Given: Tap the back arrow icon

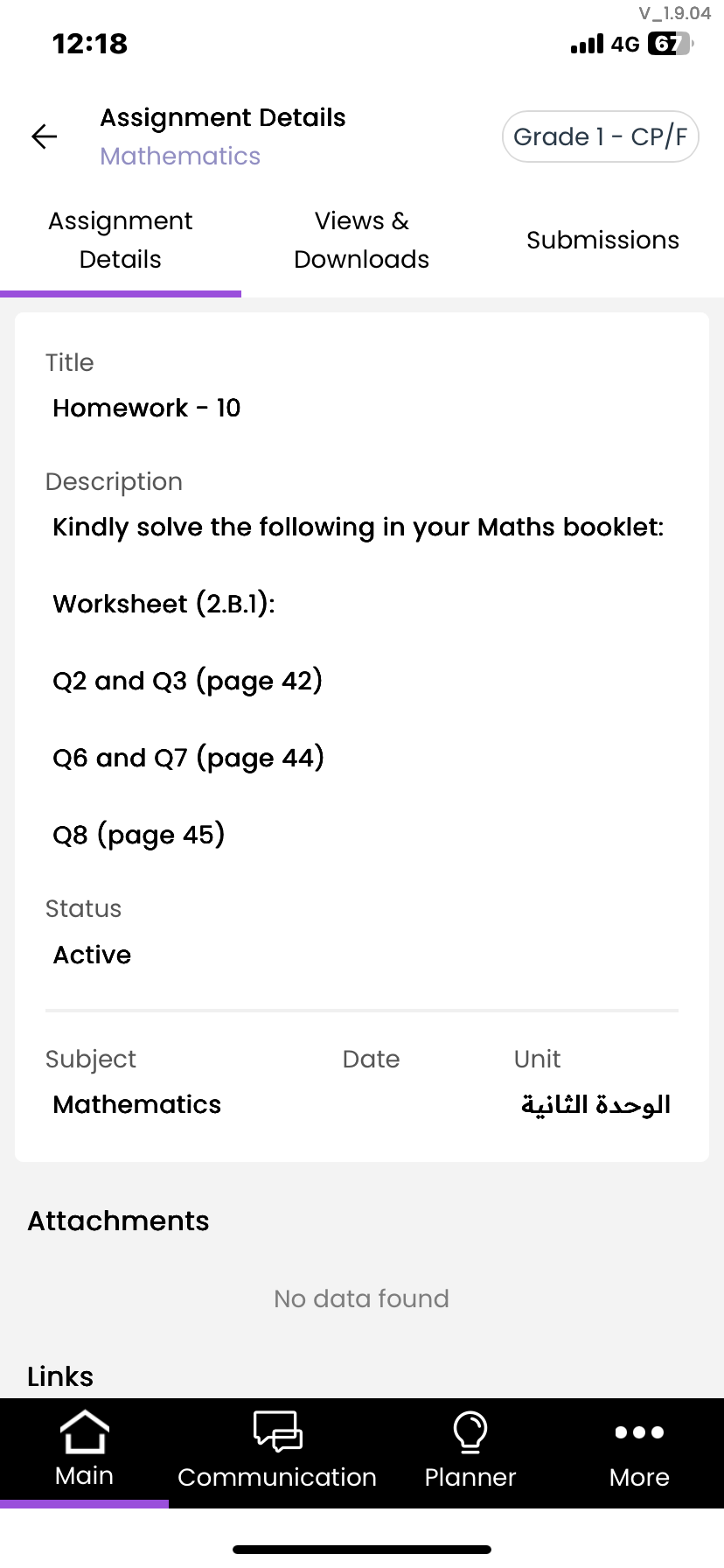Looking at the screenshot, I should point(45,136).
